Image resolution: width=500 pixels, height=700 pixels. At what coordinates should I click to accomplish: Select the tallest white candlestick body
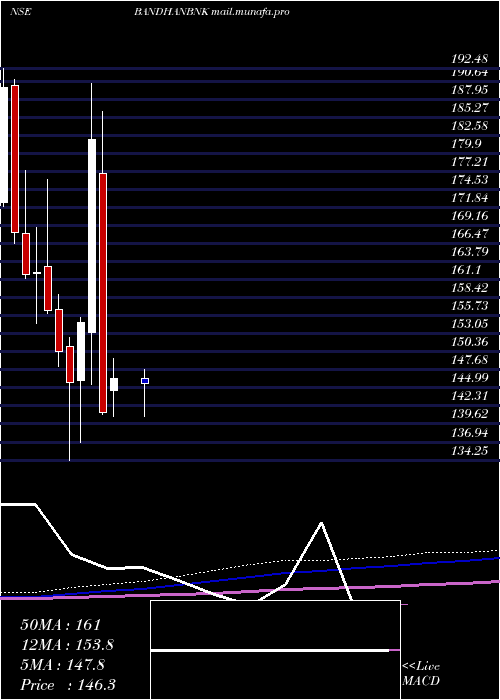click(x=92, y=236)
